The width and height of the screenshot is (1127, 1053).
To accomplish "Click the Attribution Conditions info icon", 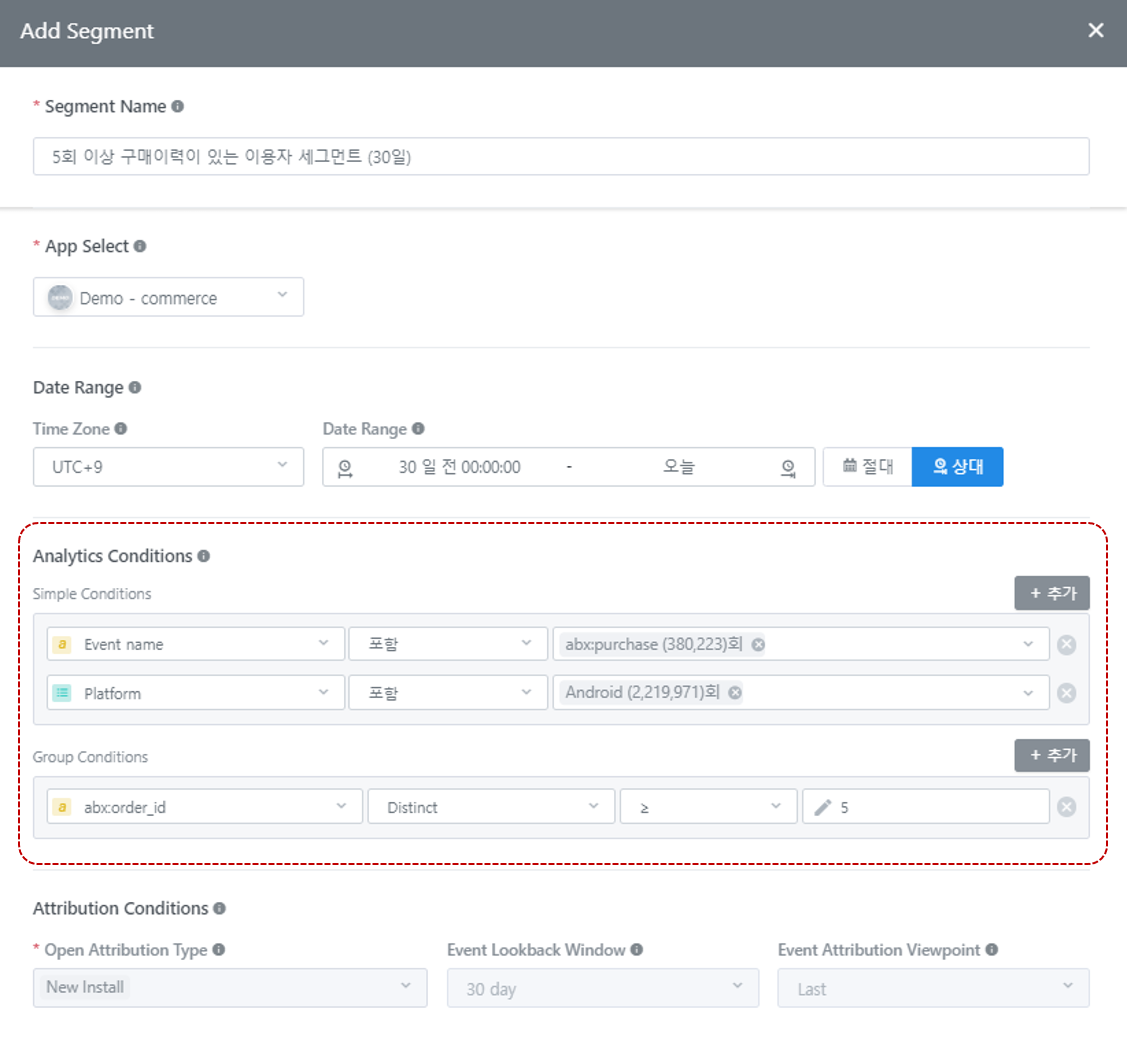I will 219,909.
